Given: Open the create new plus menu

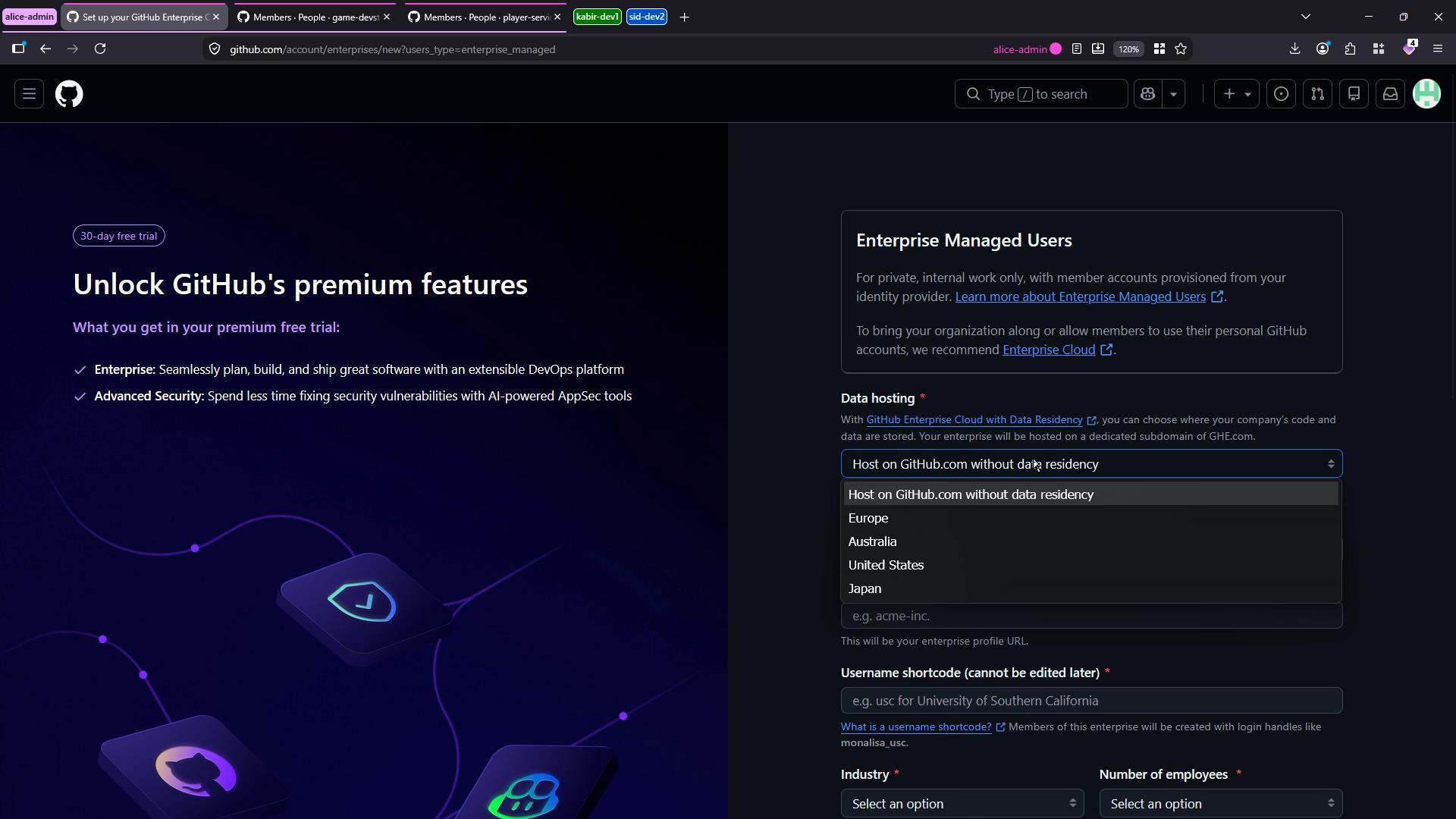Looking at the screenshot, I should (x=1236, y=94).
